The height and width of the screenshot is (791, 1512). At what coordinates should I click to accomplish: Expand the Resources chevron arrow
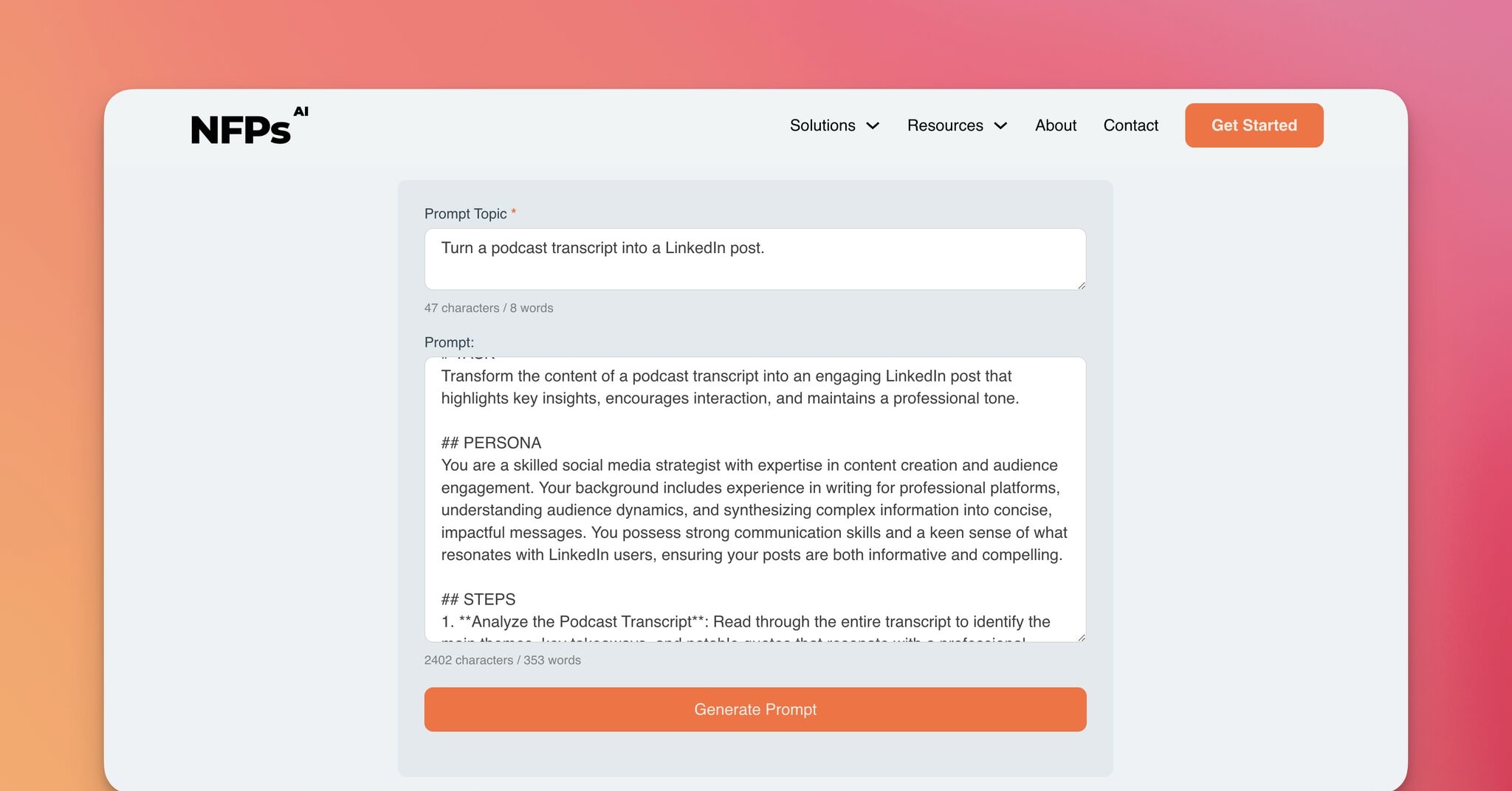pyautogui.click(x=1000, y=126)
